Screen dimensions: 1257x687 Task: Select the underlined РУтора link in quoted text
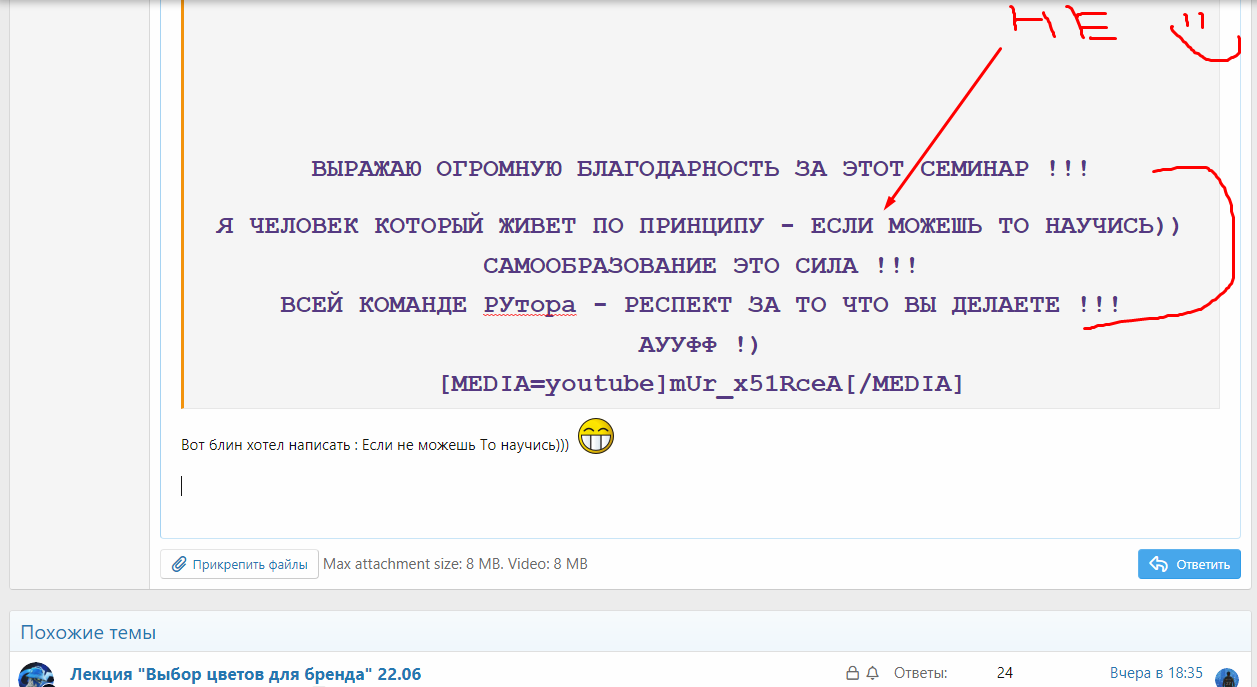(x=529, y=304)
